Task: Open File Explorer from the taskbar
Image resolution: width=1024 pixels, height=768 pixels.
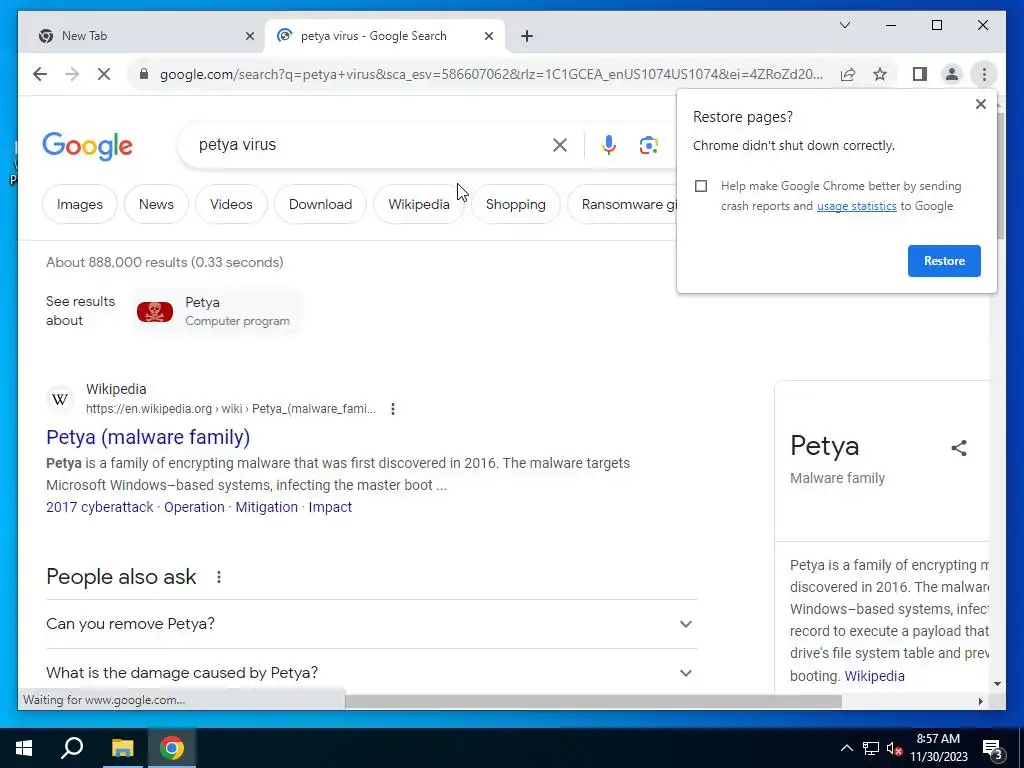Action: coord(122,748)
